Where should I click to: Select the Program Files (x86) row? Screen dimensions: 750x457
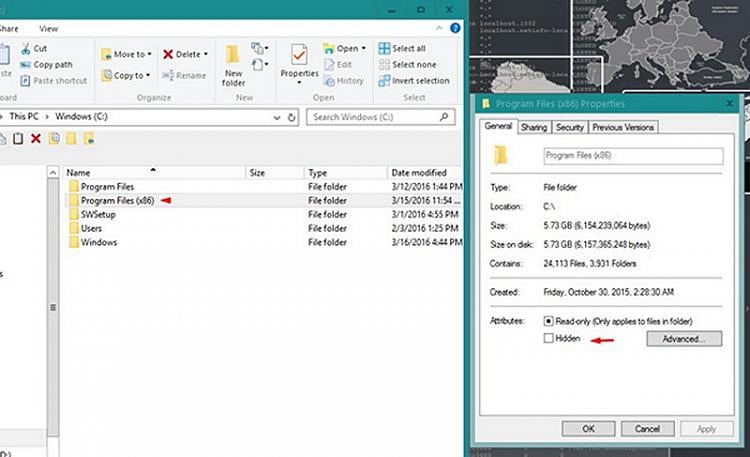pos(263,201)
